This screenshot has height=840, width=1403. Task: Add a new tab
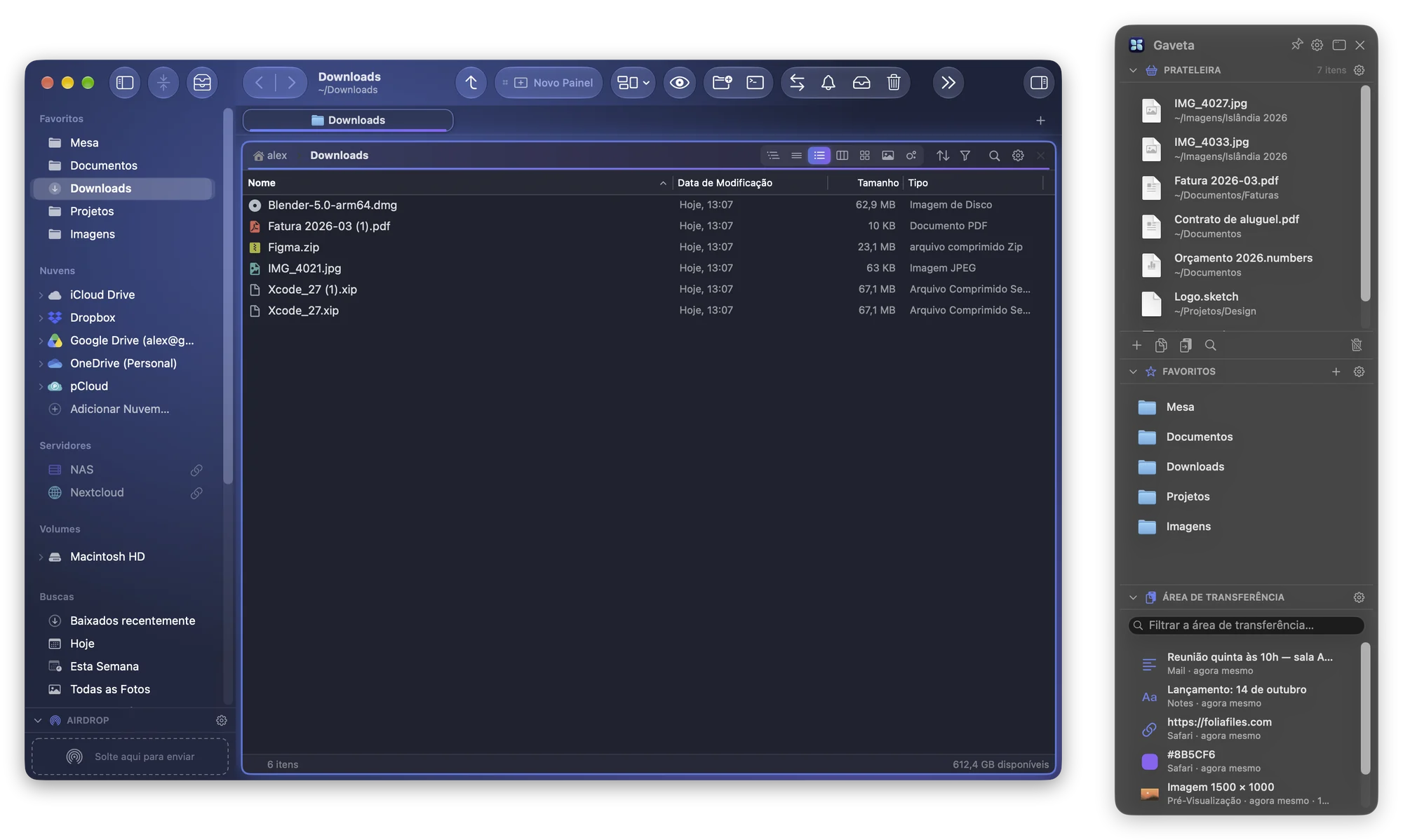1040,121
